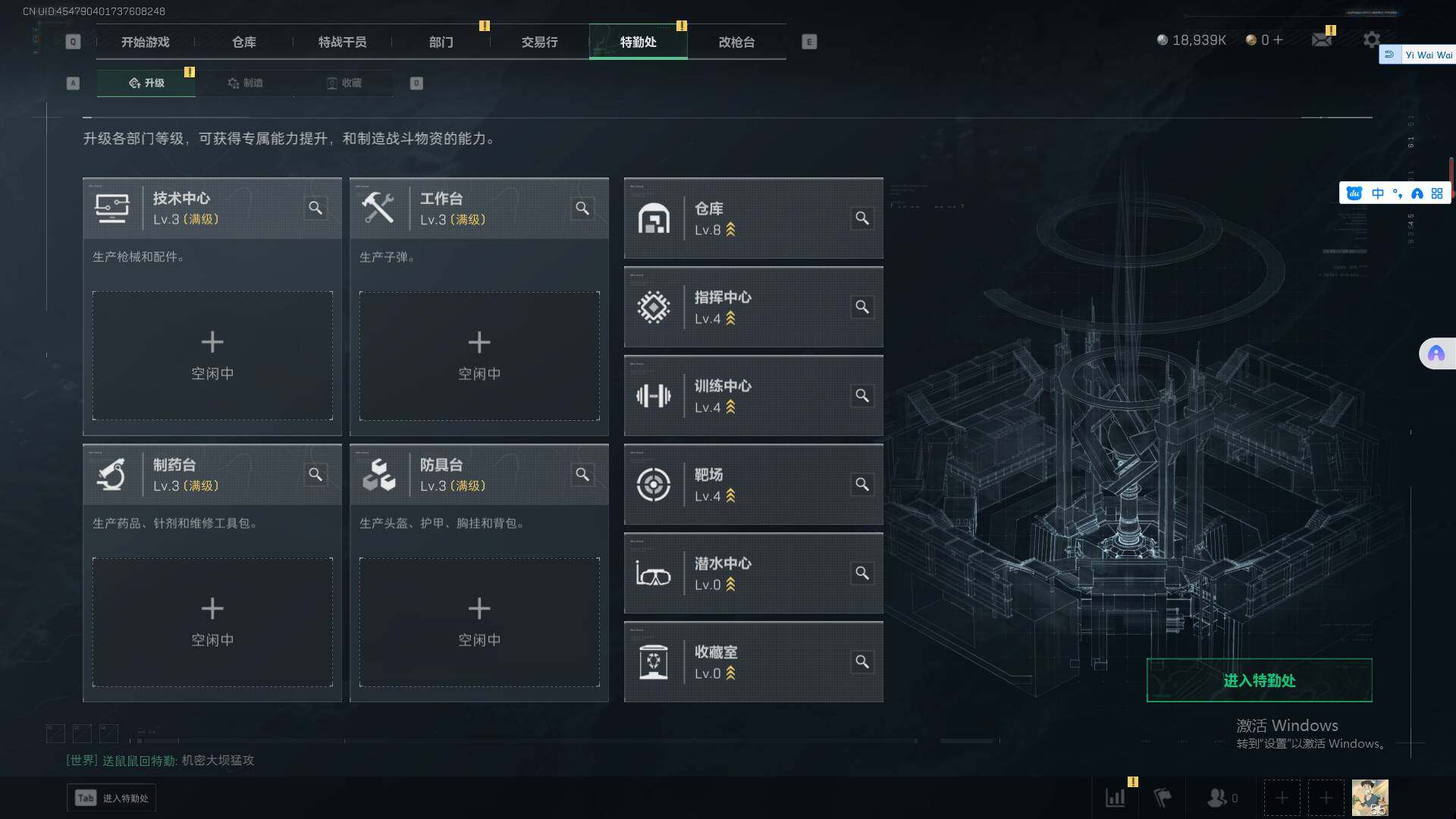
Task: Add production in 制药台 idle slot
Action: point(212,622)
